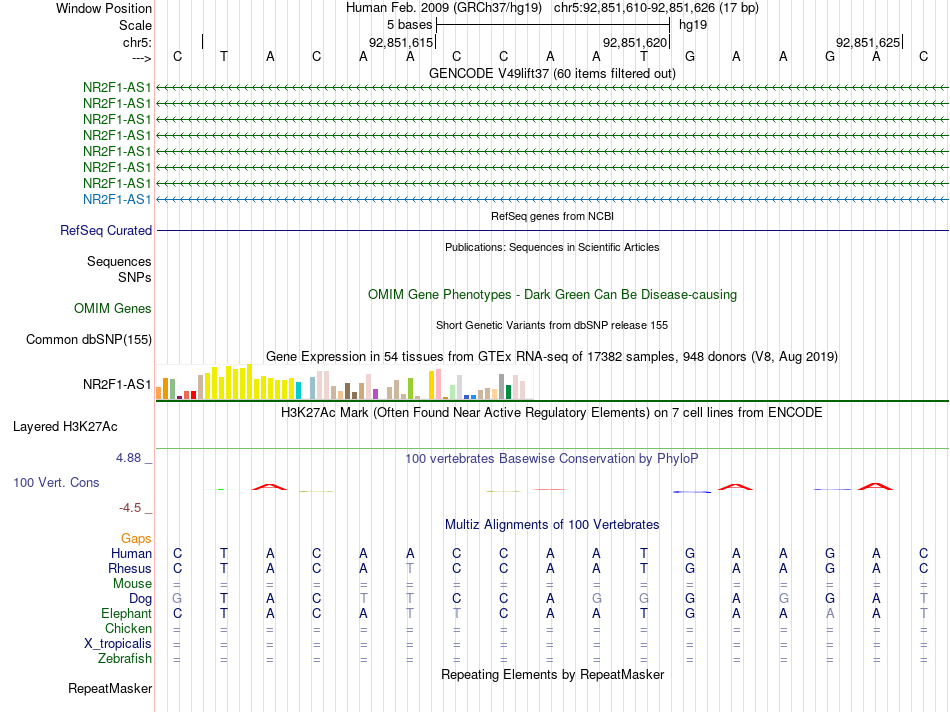Click the Dog alignment row label
This screenshot has width=950, height=712.
click(x=140, y=599)
